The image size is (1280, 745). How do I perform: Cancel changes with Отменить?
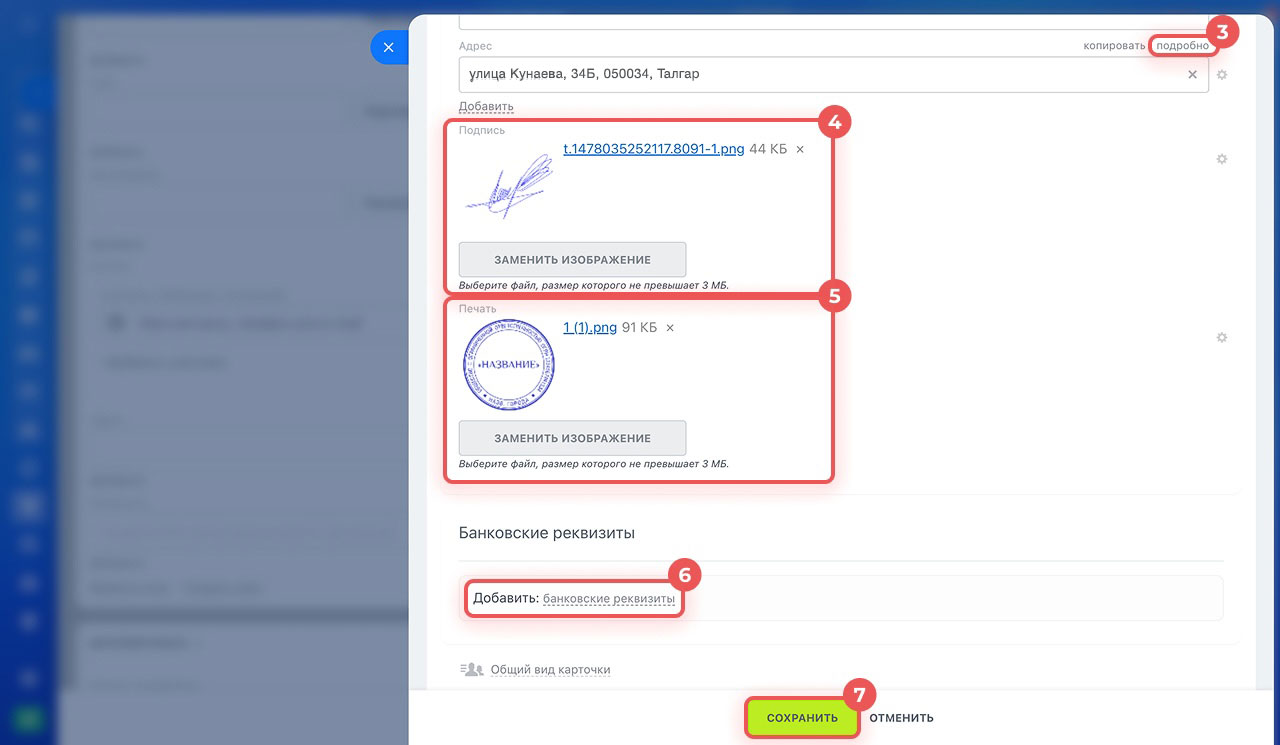[x=901, y=718]
